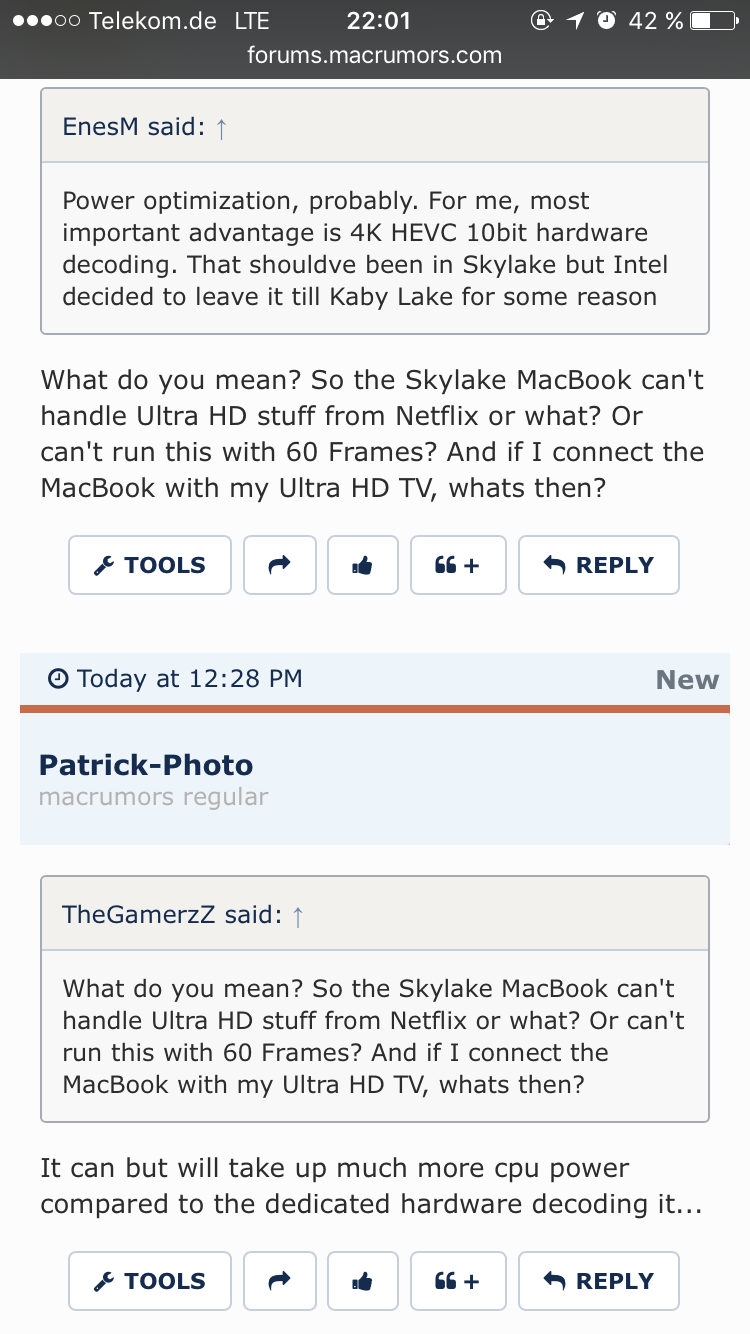Open Patrick-Photo's user profile
This screenshot has height=1334, width=750.
(146, 765)
